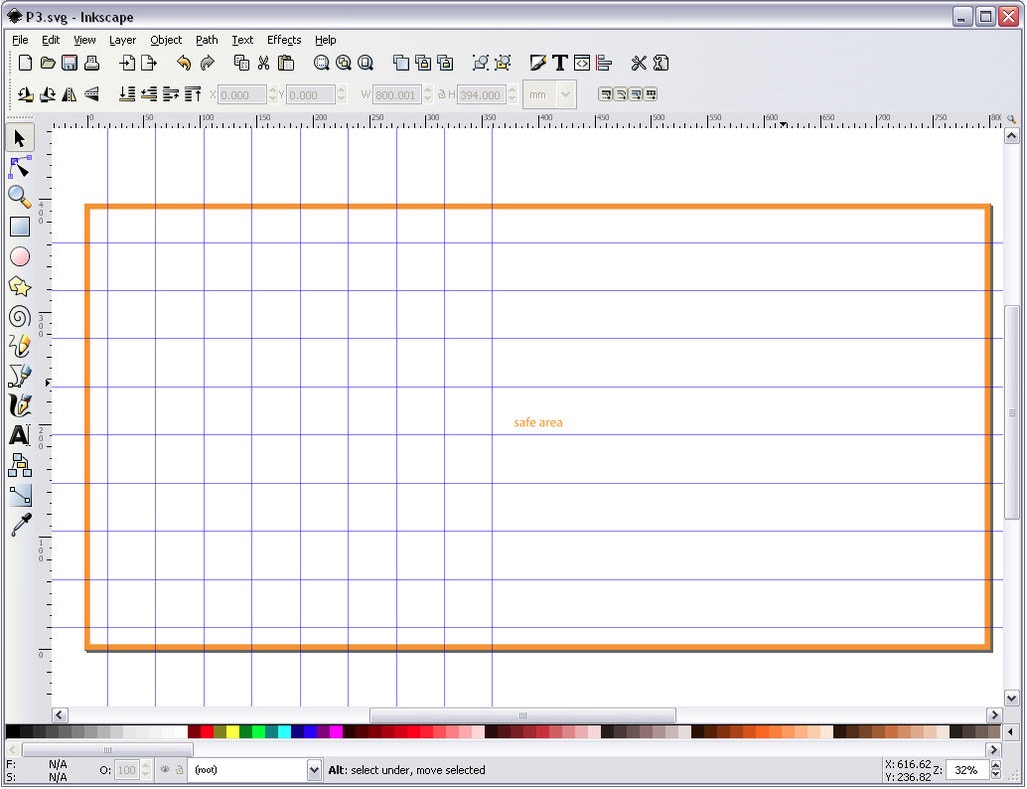This screenshot has width=1027, height=789.
Task: Pick the Zoom magnifier tool in toolbox
Action: click(20, 197)
